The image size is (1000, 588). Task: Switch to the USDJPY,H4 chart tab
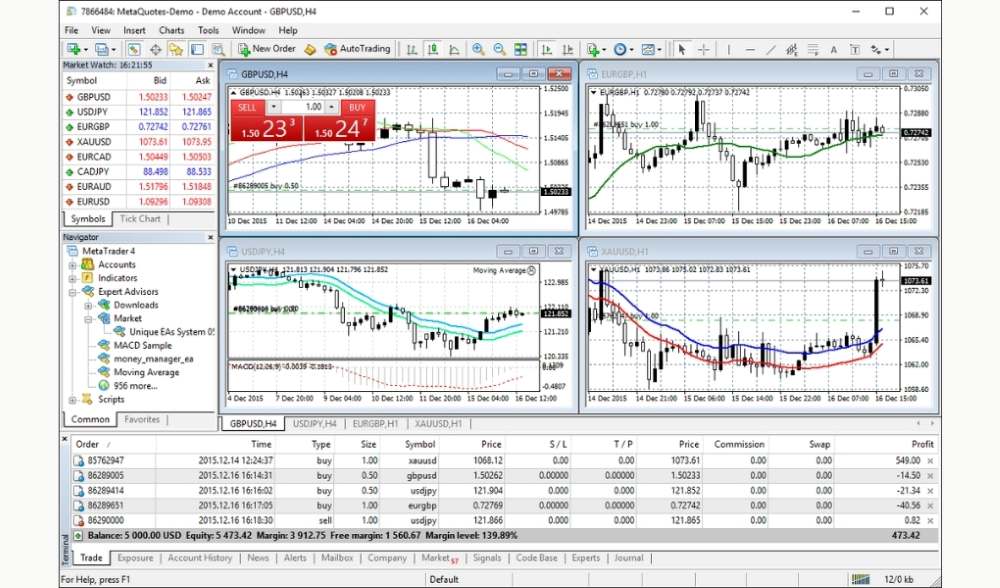click(314, 423)
